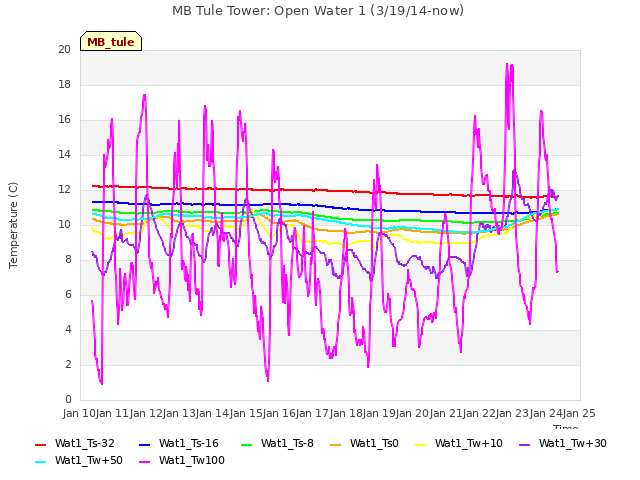The height and width of the screenshot is (480, 640).
Task: Click the MB_tule label box
Action: (x=111, y=41)
